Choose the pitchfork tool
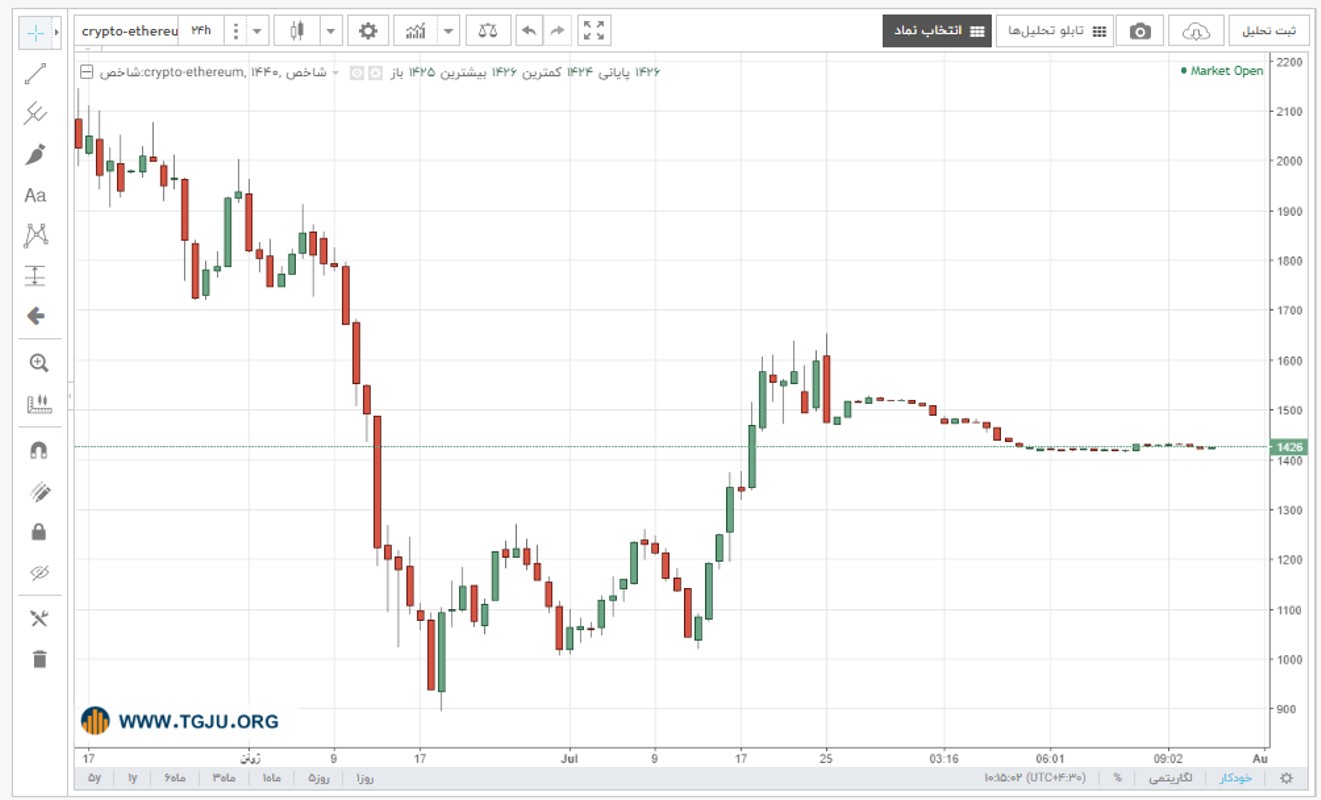Screen dimensions: 1321x800 click(x=36, y=114)
